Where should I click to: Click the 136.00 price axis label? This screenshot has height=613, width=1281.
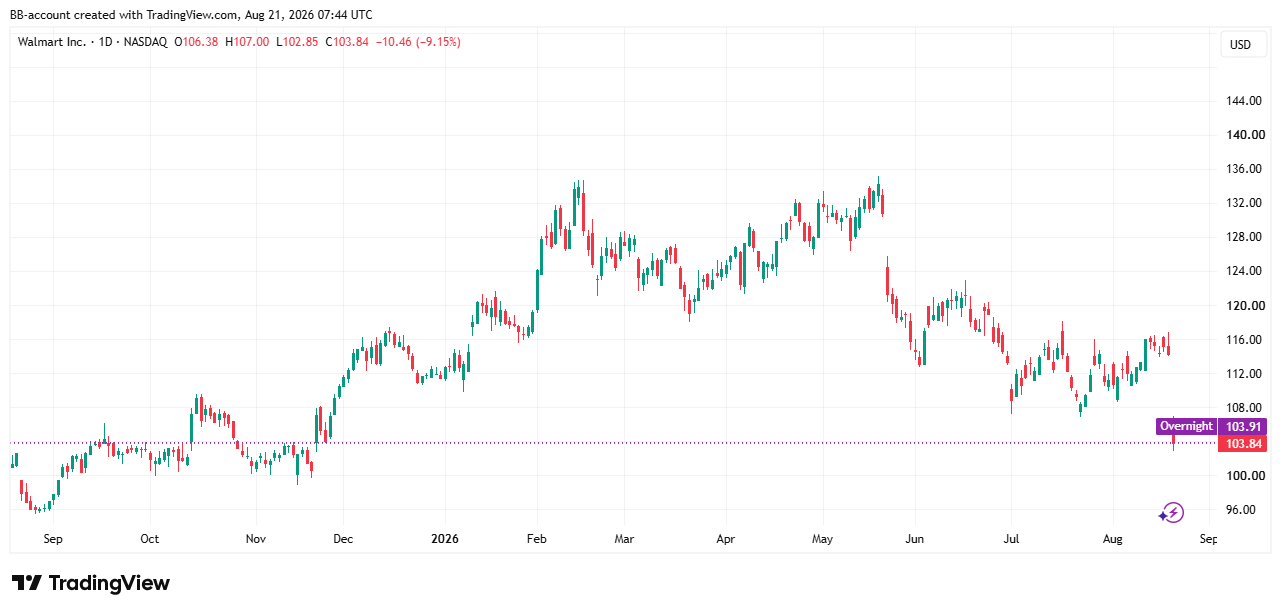[x=1243, y=169]
